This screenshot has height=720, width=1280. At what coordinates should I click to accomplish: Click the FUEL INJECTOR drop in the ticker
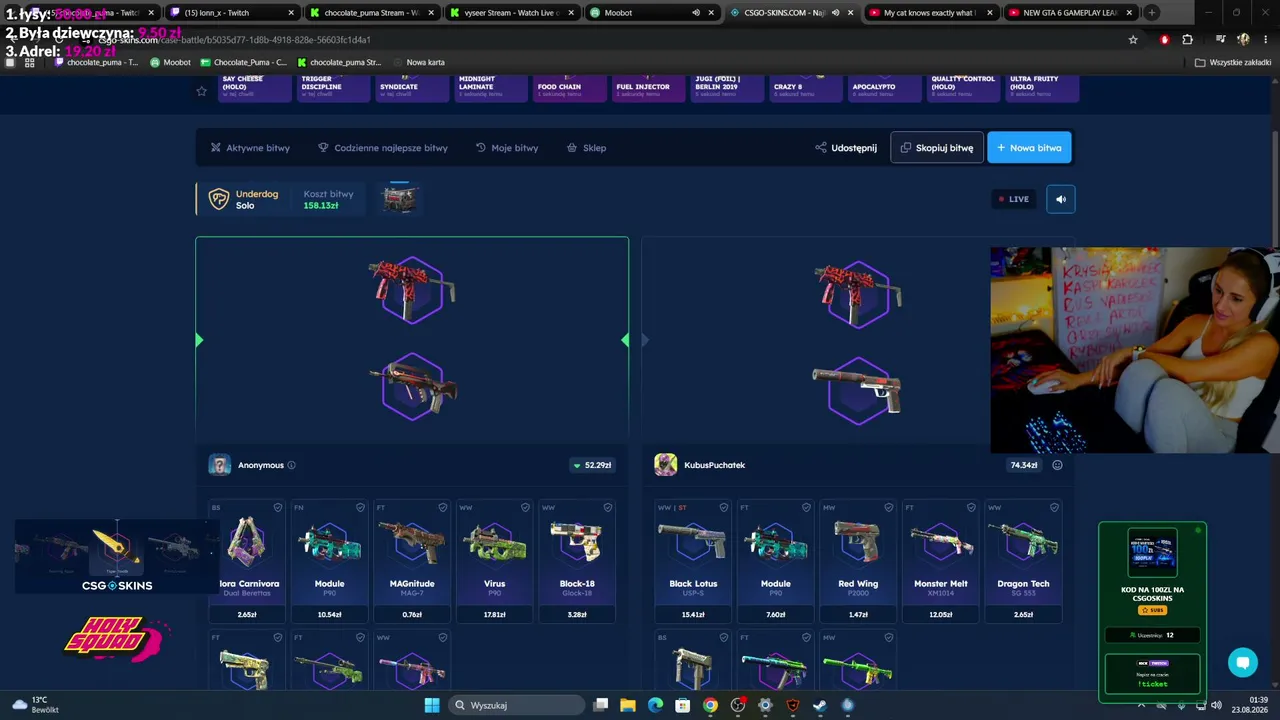click(648, 87)
